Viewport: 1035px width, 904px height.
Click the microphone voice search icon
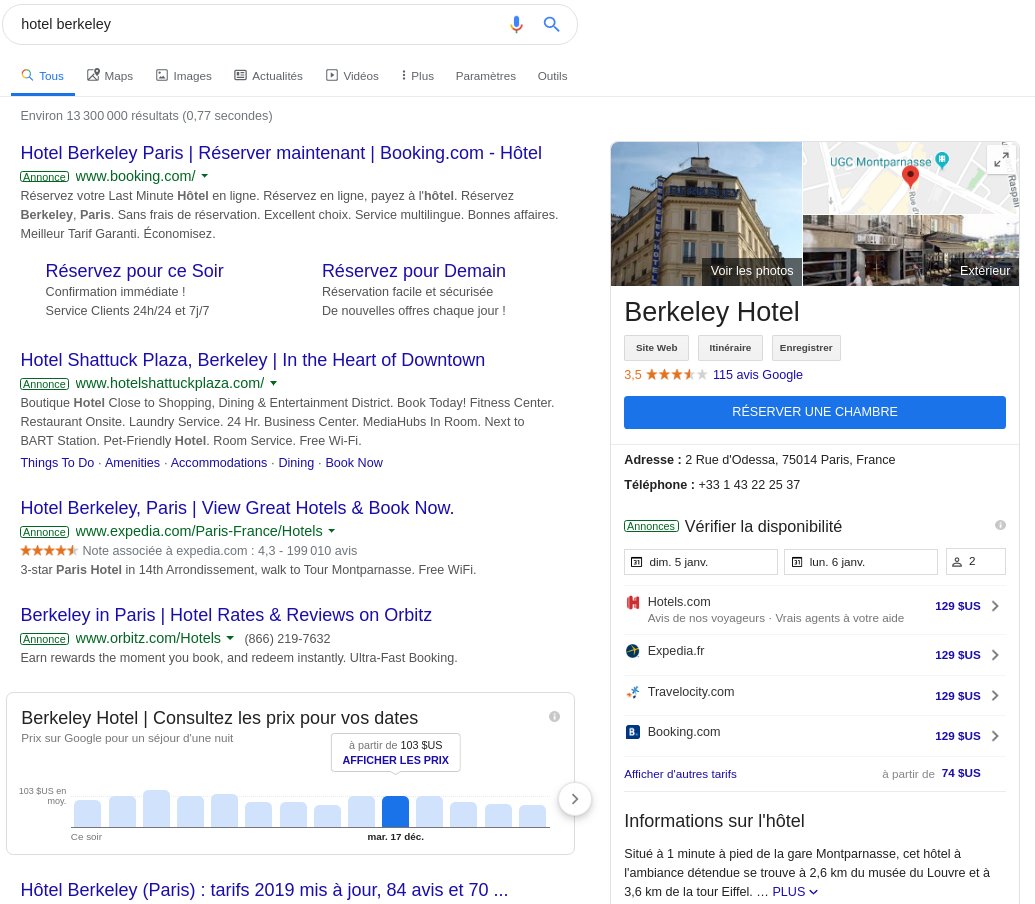516,24
